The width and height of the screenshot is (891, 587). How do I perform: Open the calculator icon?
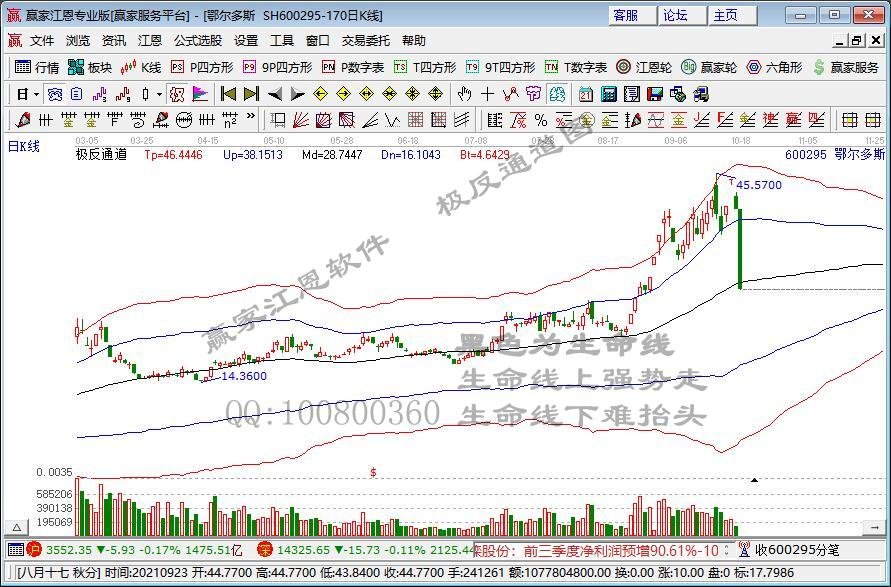point(609,94)
